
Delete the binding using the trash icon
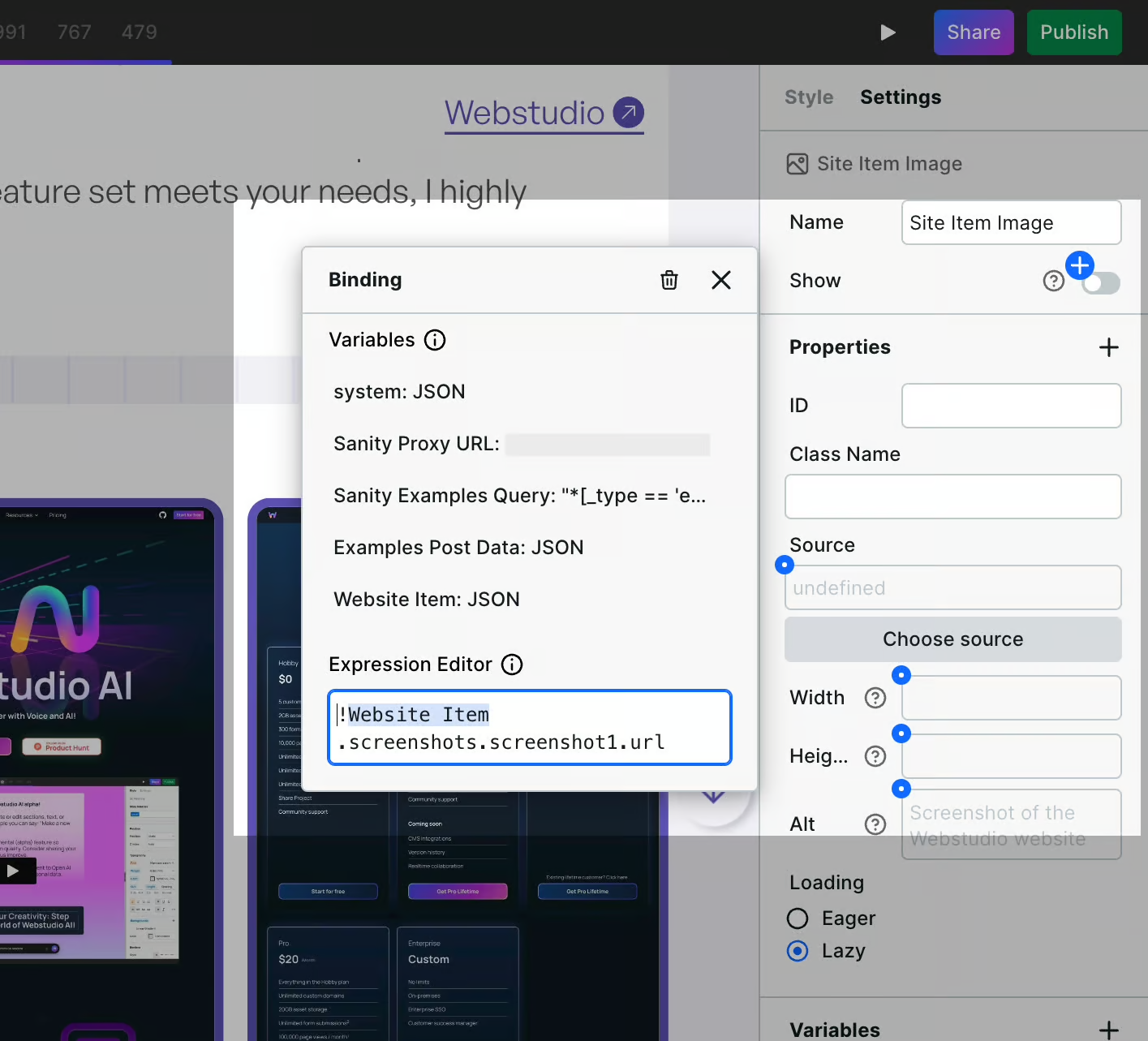(x=669, y=279)
